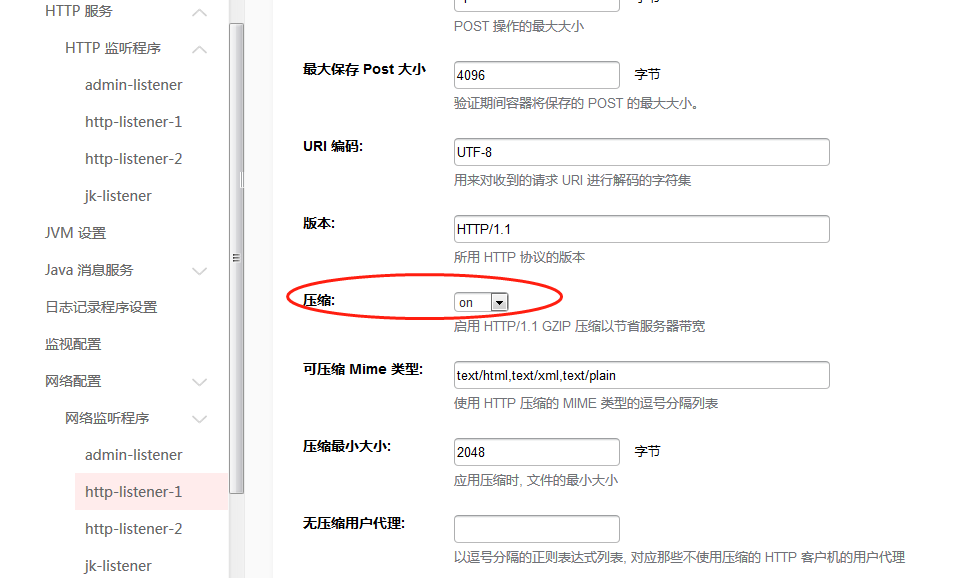Click the empty 无压缩用户代理 field
This screenshot has height=578, width=964.
pos(536,529)
